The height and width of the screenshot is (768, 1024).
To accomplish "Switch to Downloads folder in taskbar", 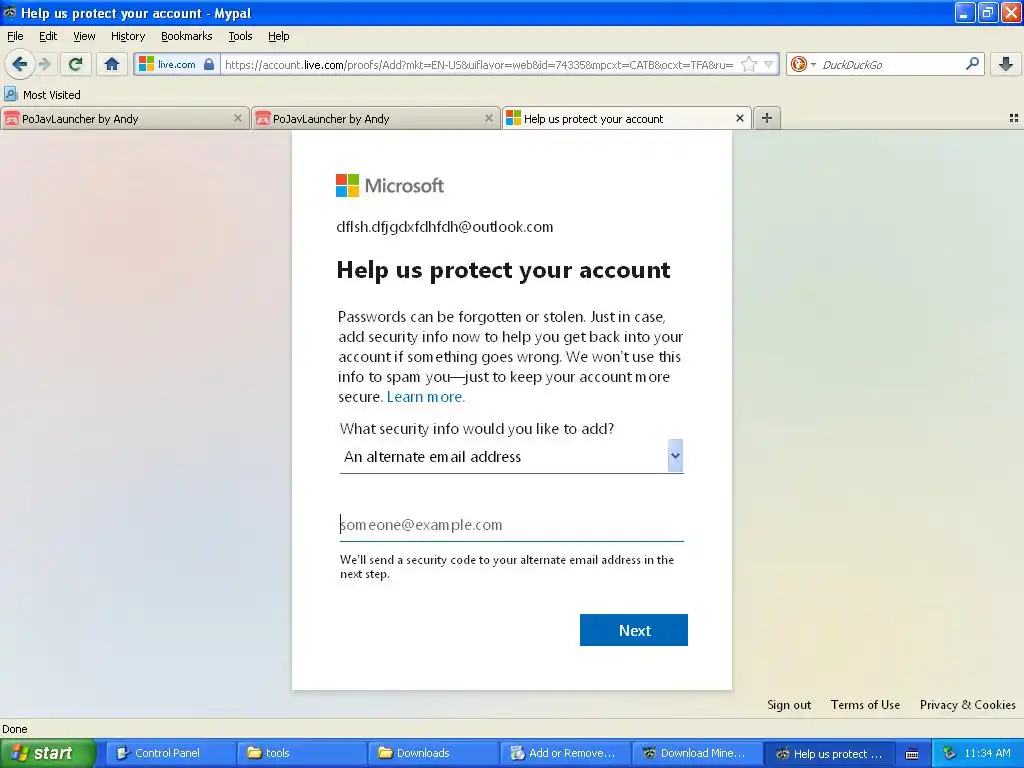I will (433, 753).
